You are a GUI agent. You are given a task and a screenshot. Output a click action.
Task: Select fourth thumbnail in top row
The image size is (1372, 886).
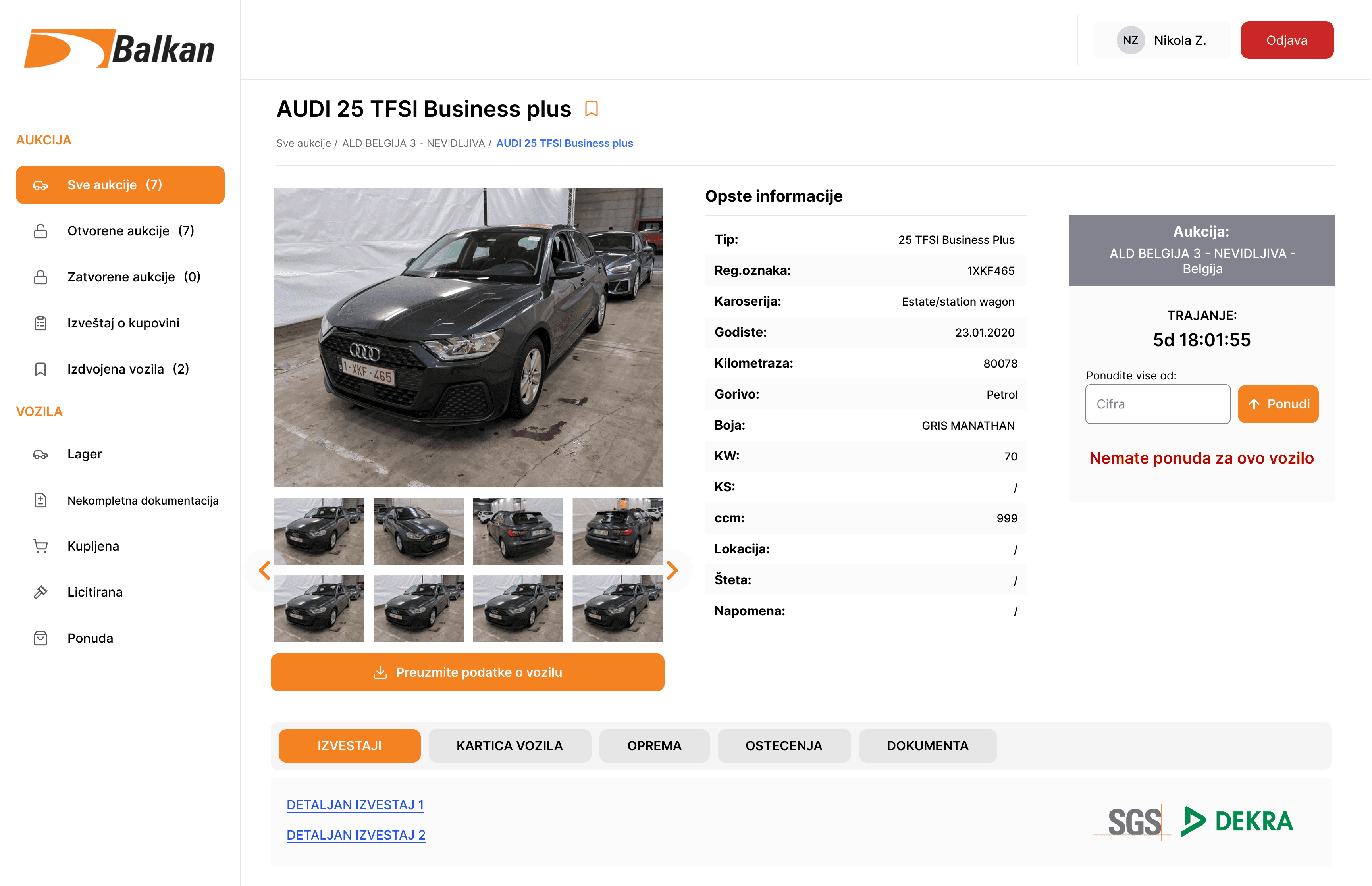point(618,532)
